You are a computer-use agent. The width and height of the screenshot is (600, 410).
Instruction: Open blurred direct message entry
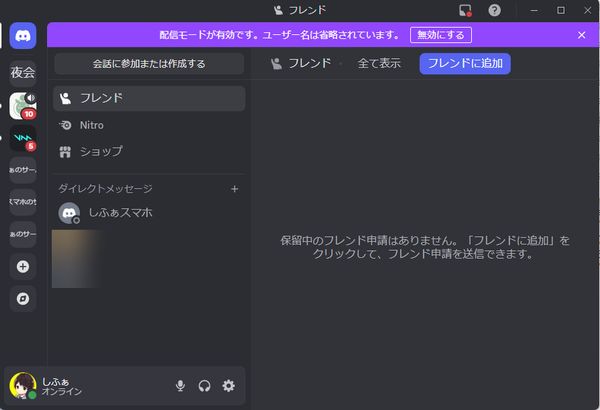[x=77, y=259]
